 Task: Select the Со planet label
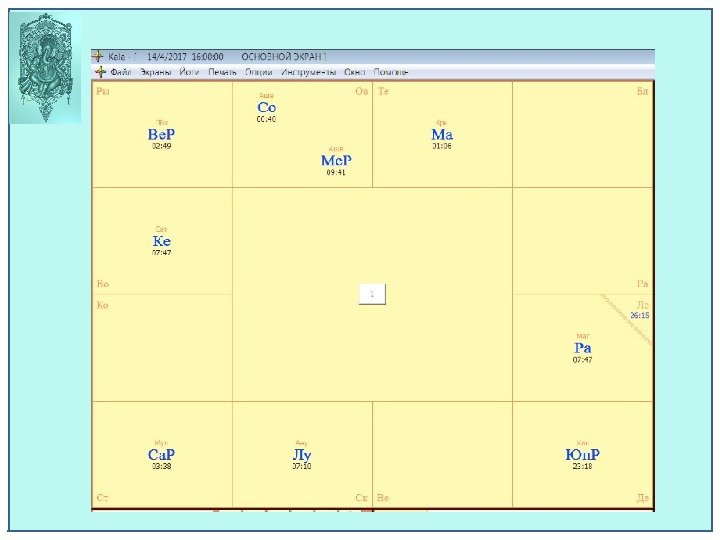click(266, 107)
